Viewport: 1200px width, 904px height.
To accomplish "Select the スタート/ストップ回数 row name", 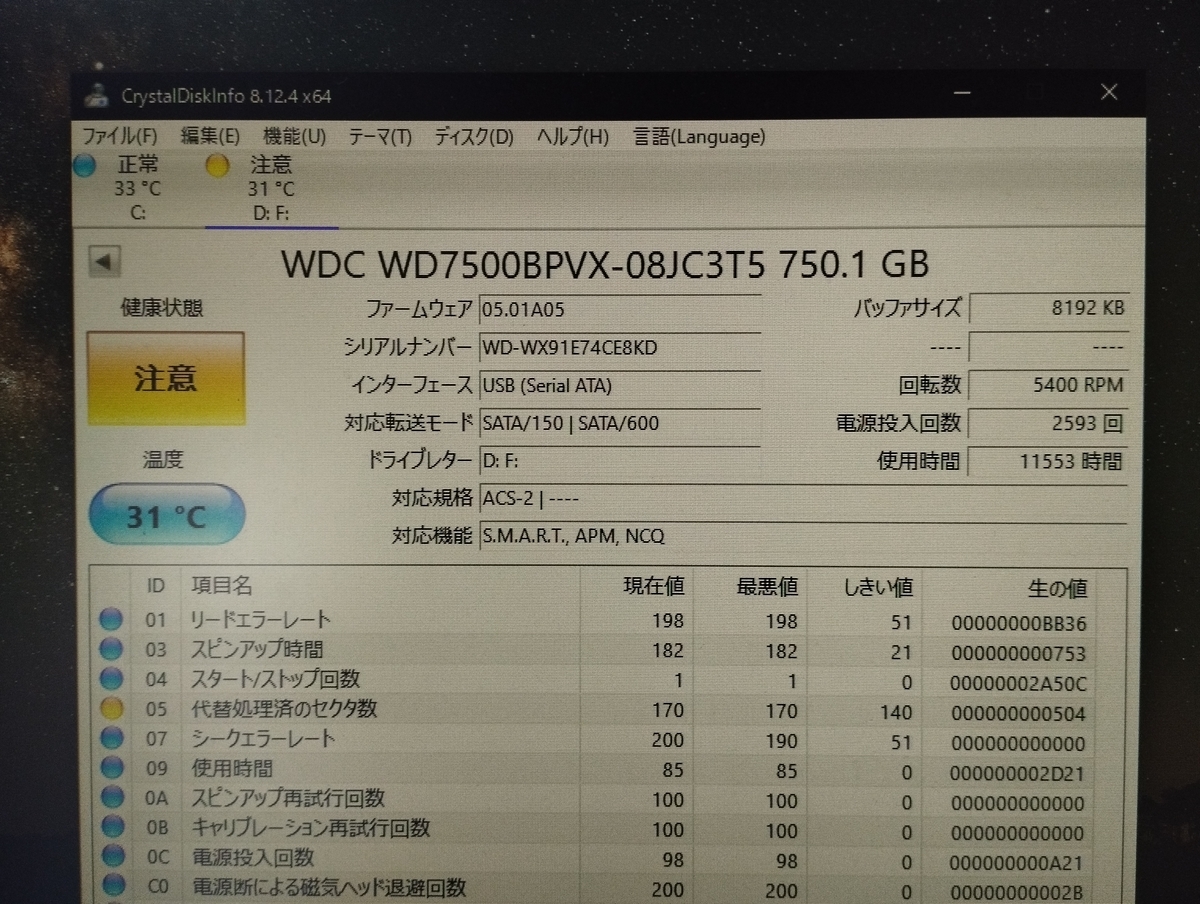I will click(x=275, y=680).
